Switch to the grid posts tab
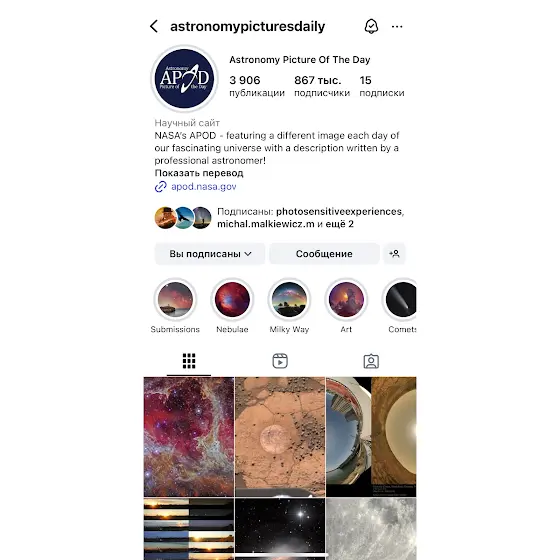 point(189,361)
